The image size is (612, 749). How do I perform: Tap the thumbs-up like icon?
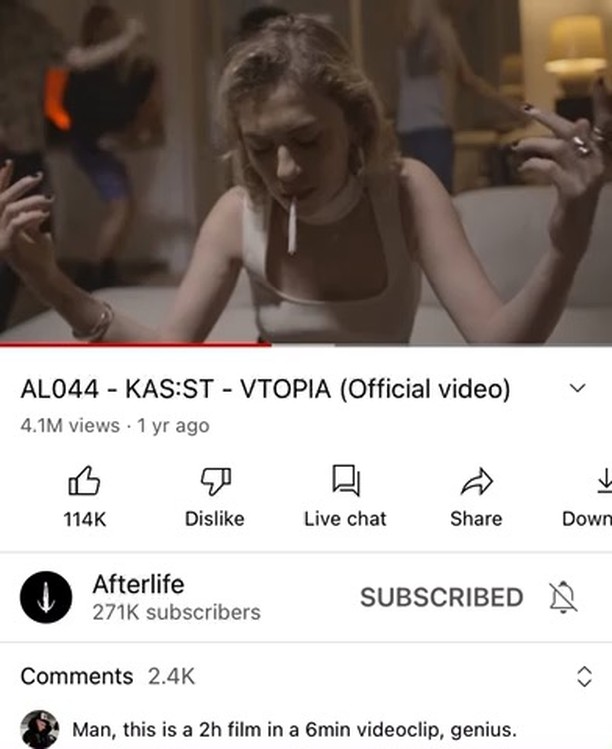[85, 481]
